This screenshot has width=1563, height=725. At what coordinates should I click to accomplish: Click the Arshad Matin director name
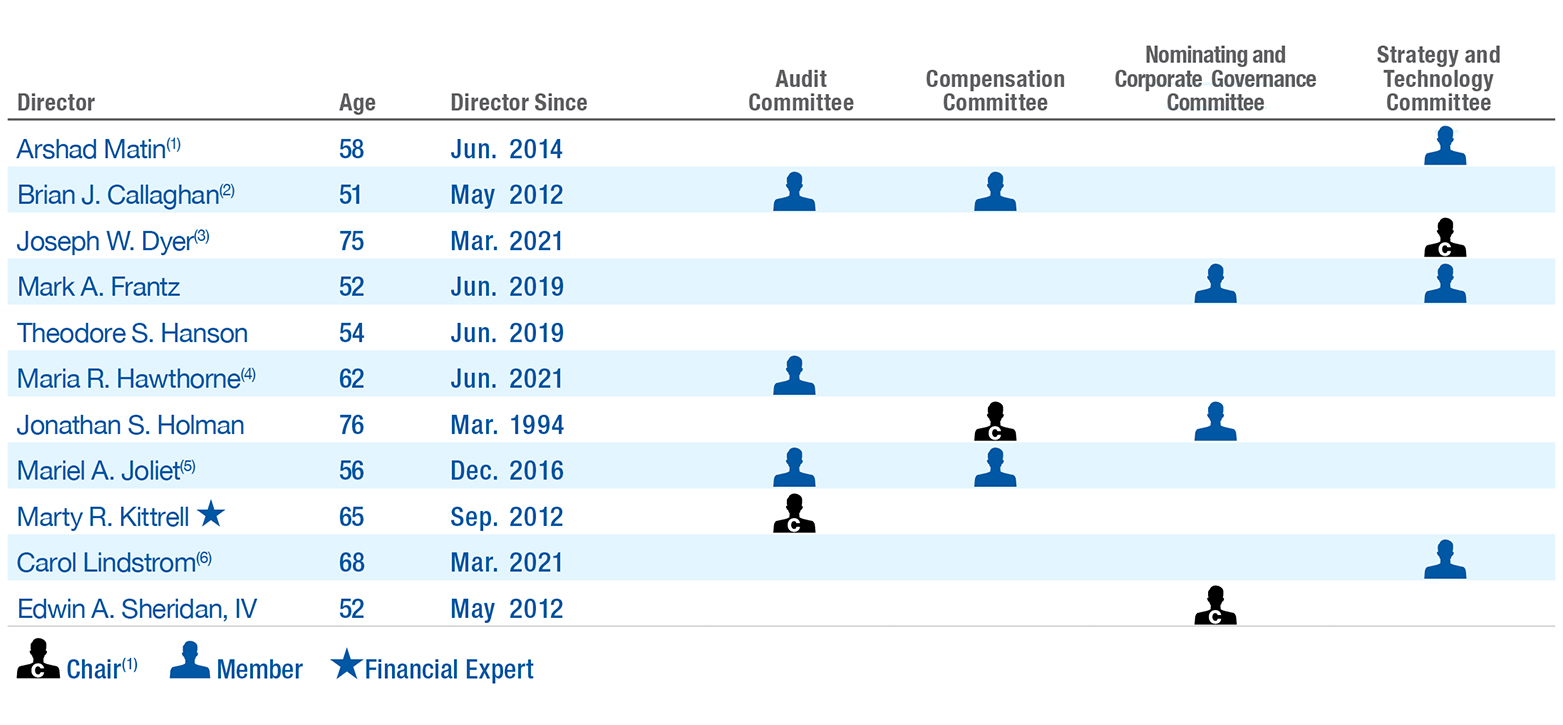(x=90, y=149)
